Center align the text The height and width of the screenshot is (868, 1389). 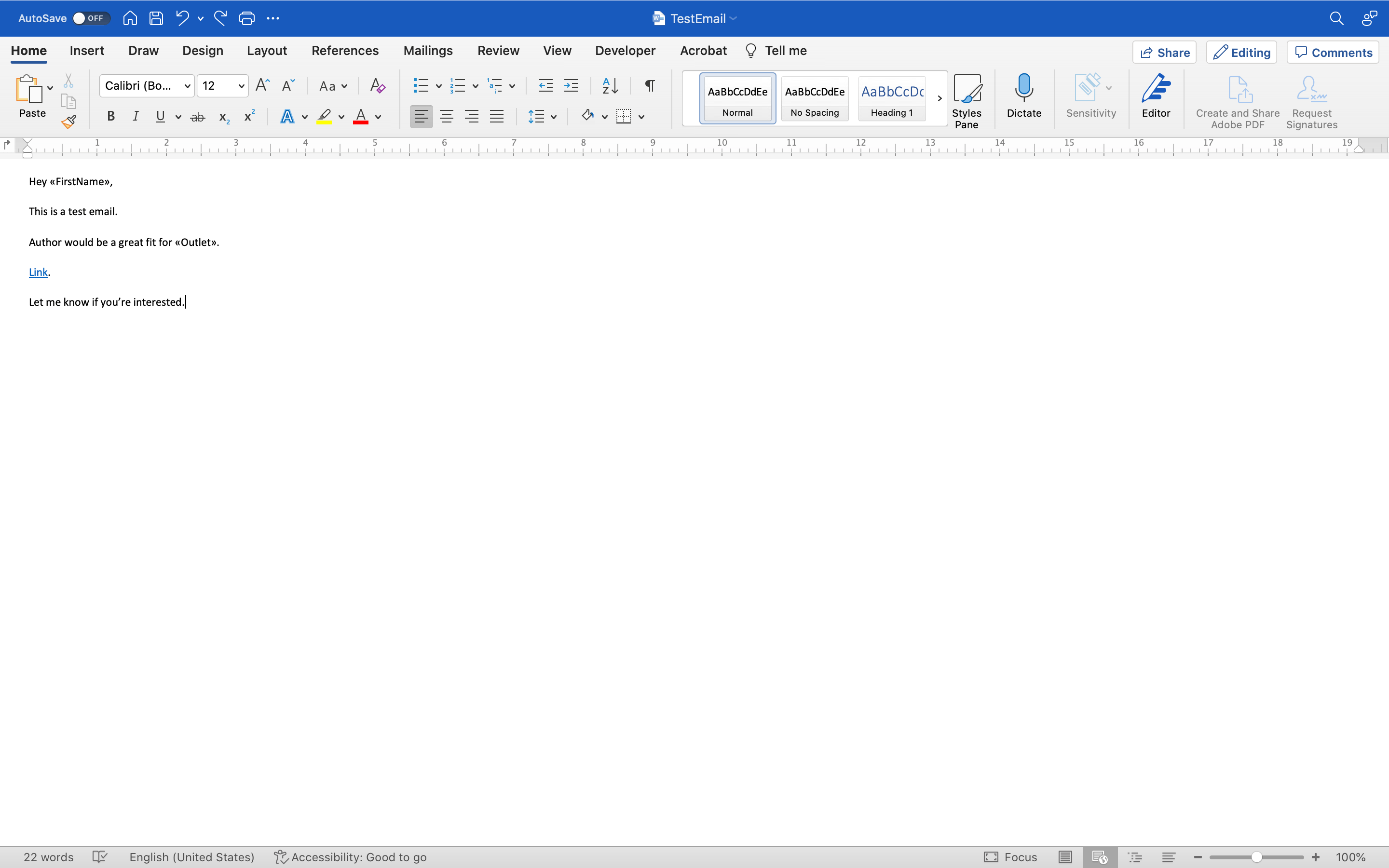446,117
